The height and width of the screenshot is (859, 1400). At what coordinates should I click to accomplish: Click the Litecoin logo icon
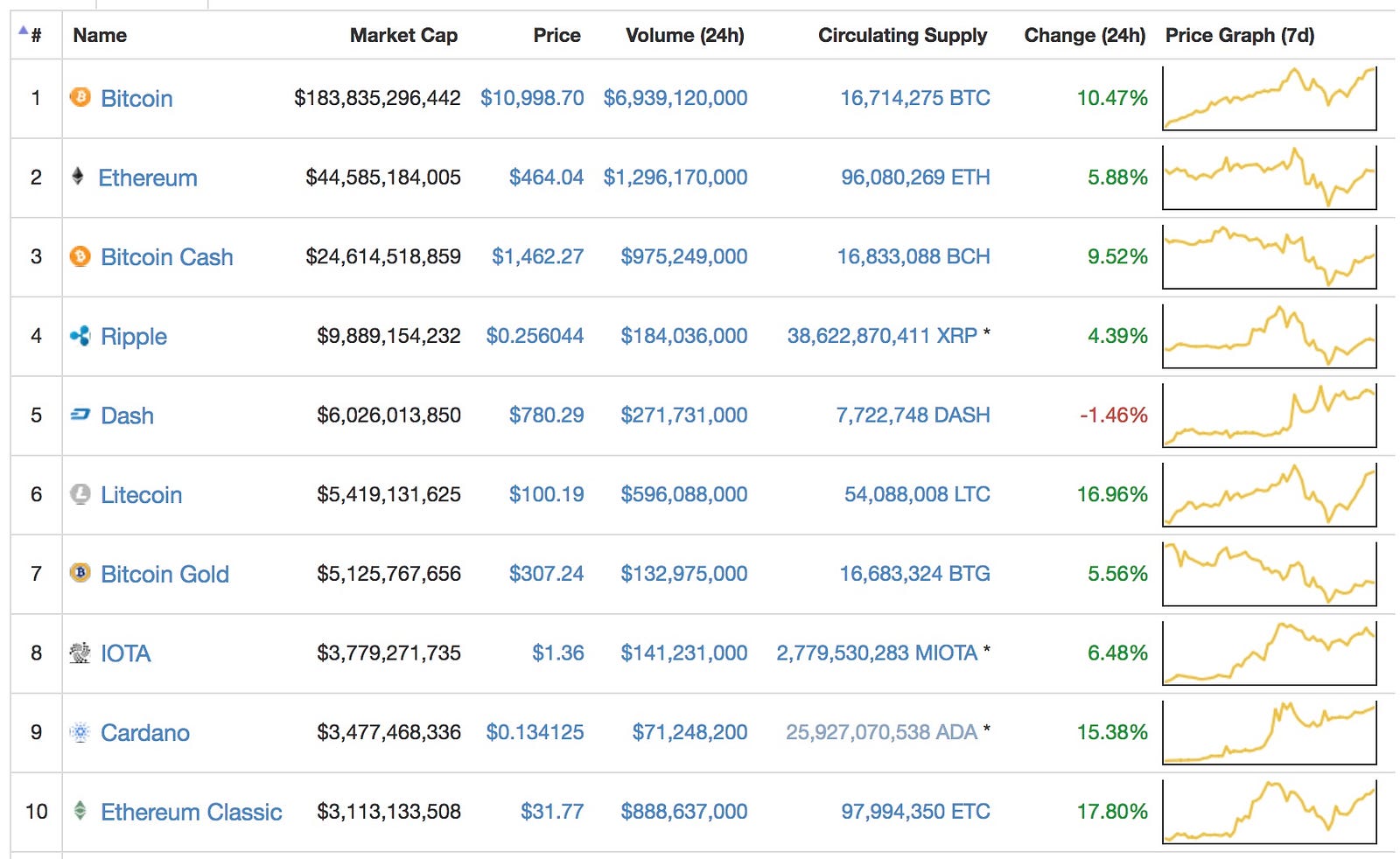[80, 494]
